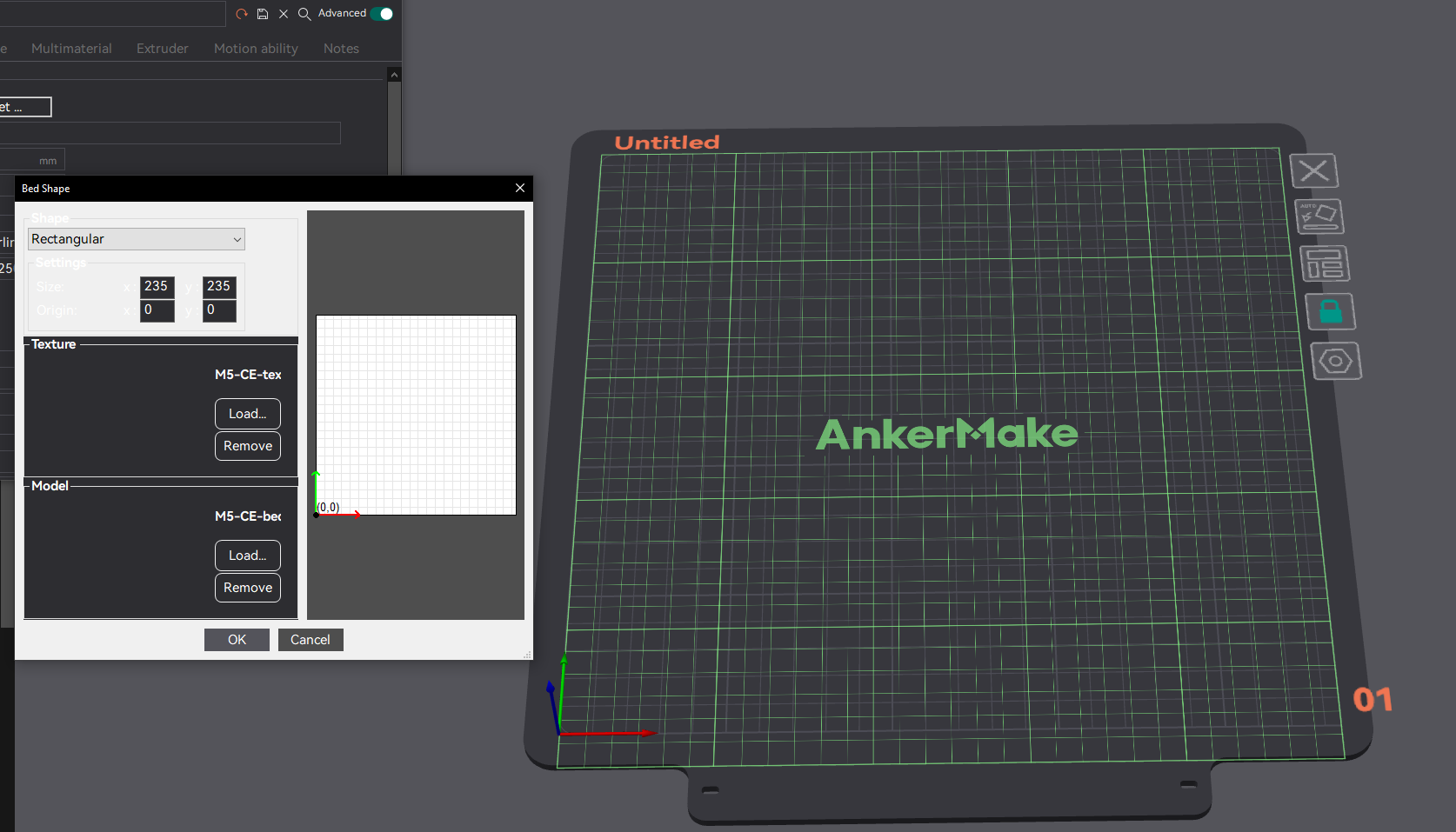Cancel the Bed Shape dialog
This screenshot has width=1456, height=832.
[x=310, y=639]
